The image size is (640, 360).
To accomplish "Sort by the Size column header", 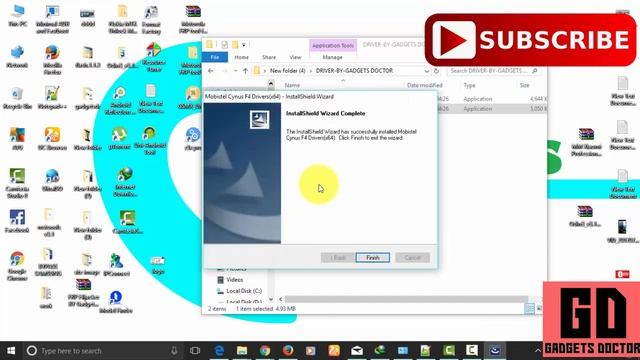I will pyautogui.click(x=524, y=85).
